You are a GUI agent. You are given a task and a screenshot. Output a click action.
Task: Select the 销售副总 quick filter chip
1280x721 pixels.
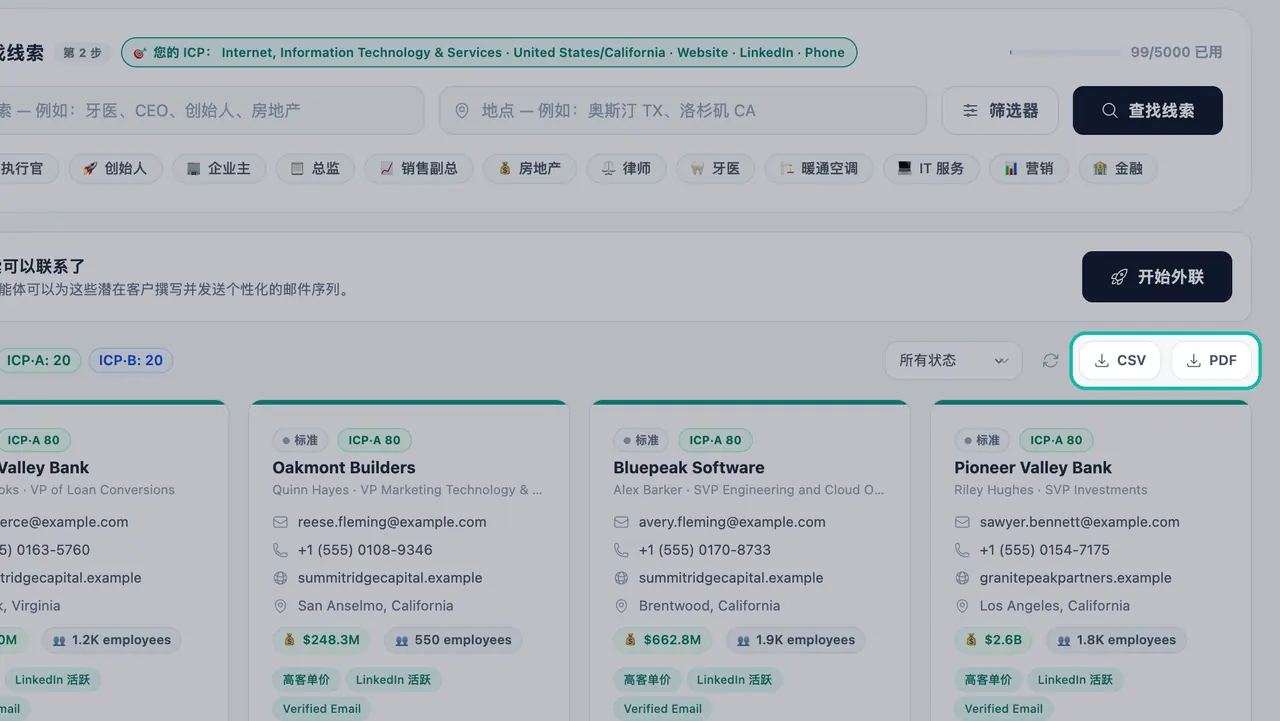tap(419, 169)
